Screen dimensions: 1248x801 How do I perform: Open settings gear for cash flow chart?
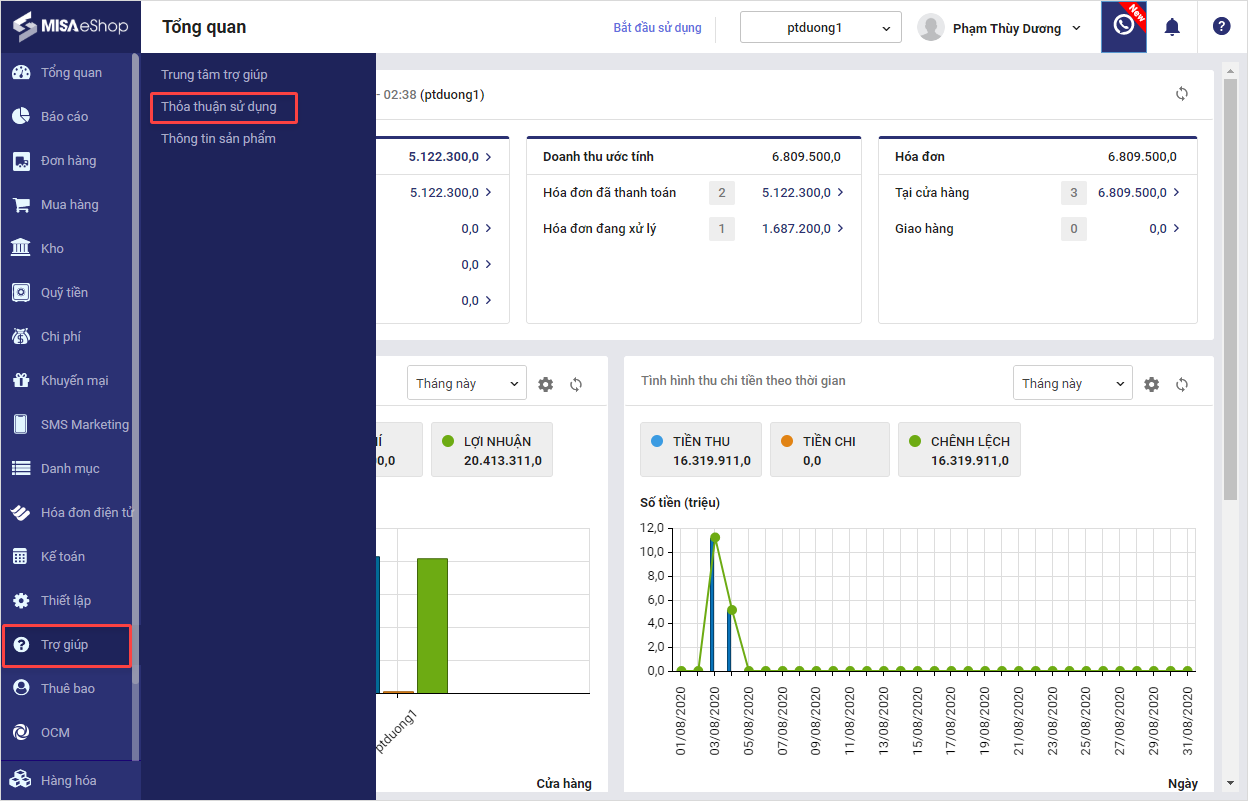point(1152,384)
